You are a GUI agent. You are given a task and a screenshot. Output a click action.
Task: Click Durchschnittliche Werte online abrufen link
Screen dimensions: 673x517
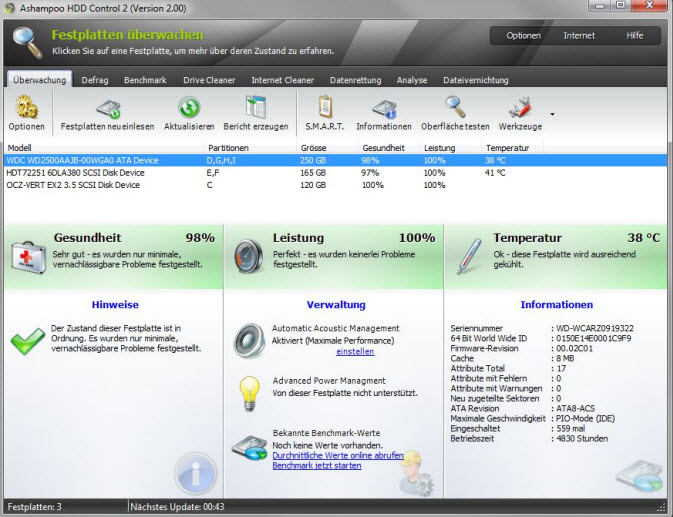(338, 455)
